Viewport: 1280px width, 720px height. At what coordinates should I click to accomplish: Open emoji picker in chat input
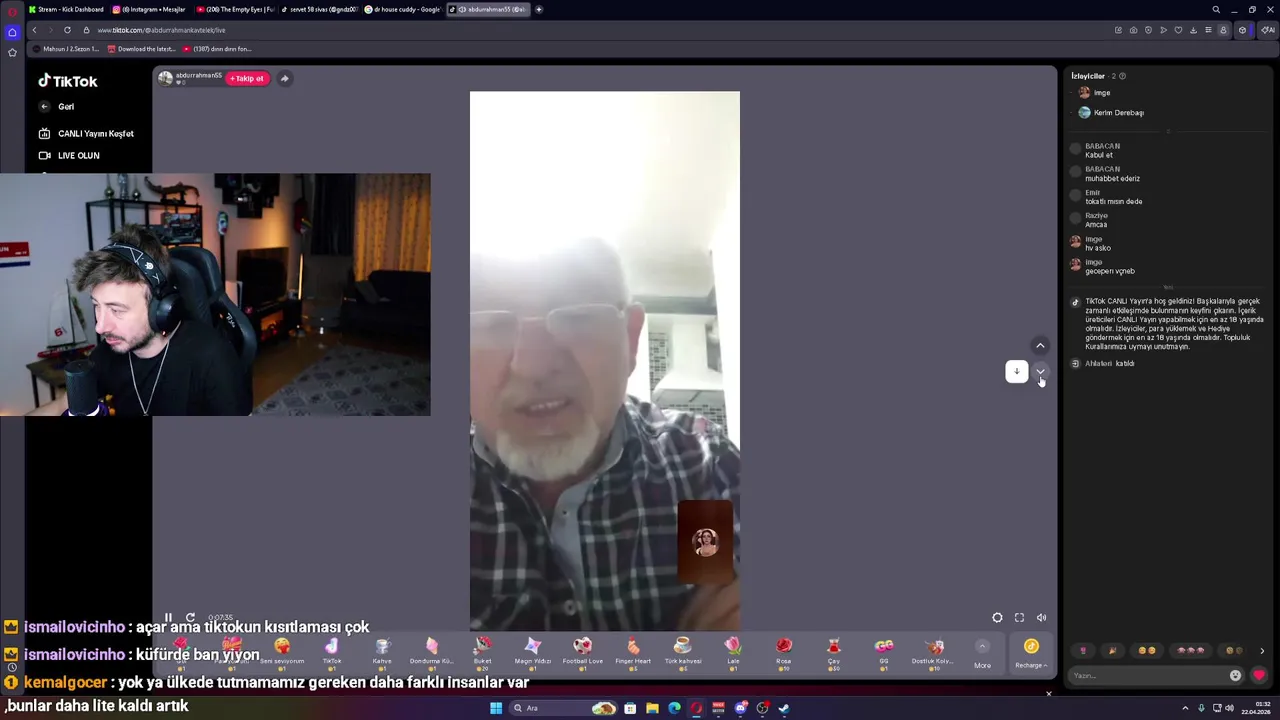pos(1235,675)
